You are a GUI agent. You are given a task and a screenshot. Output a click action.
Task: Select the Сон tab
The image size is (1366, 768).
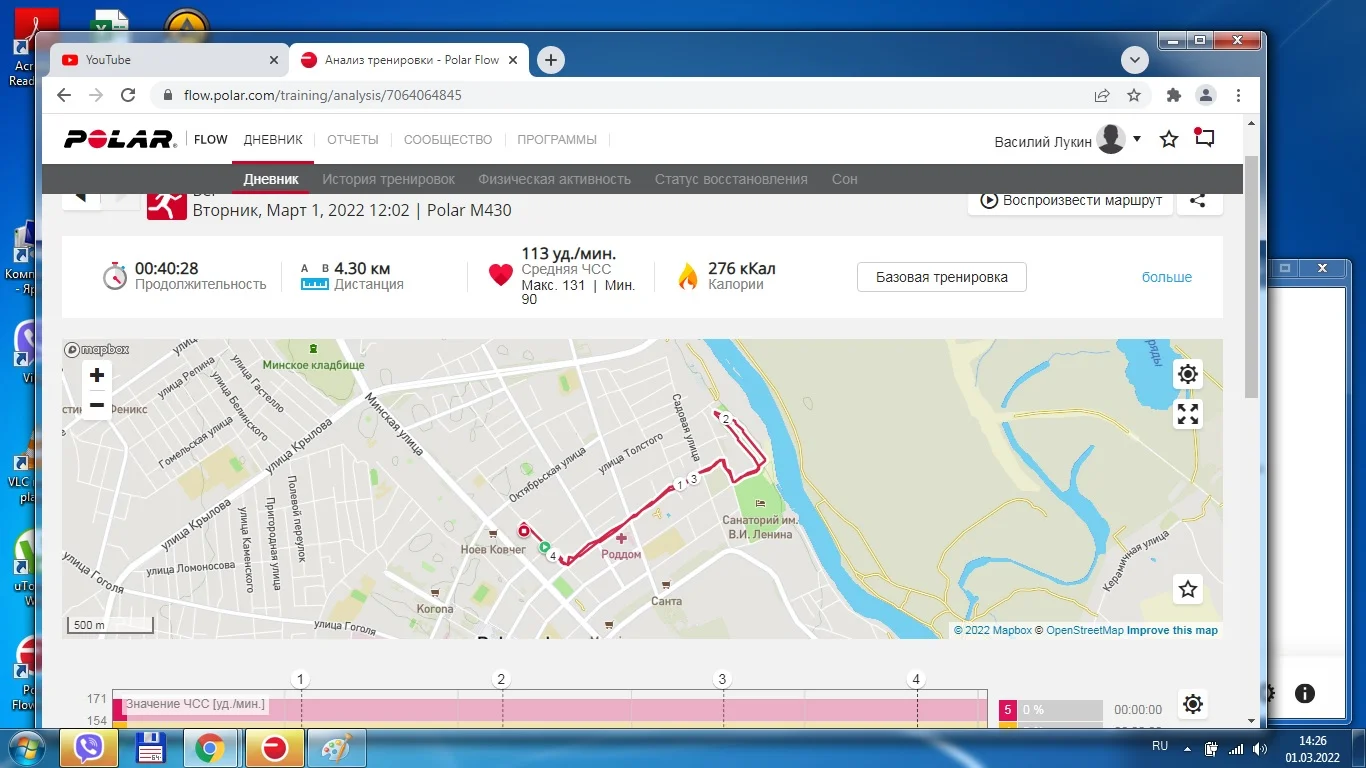pyautogui.click(x=845, y=179)
